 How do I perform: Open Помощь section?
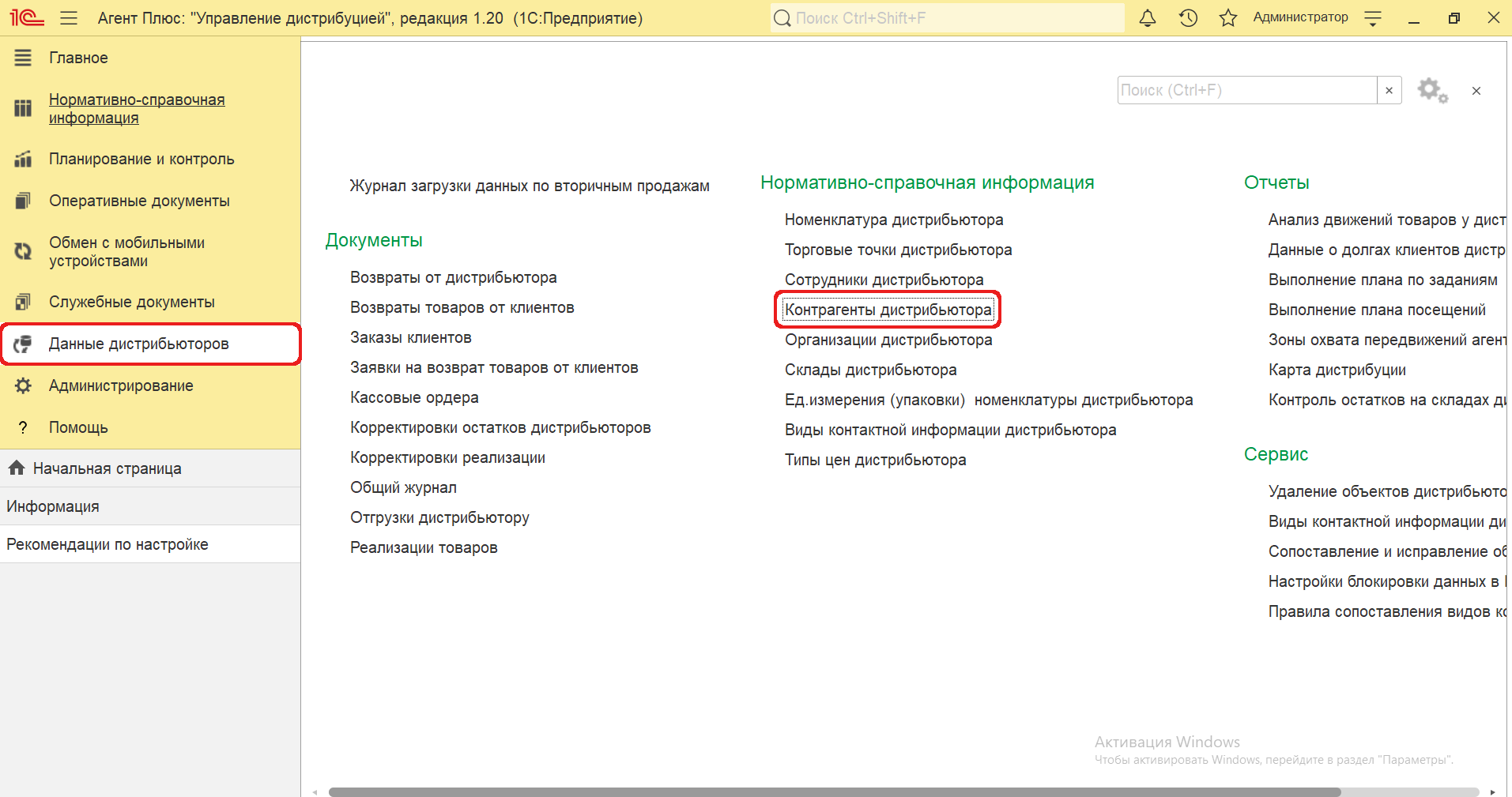[x=150, y=427]
